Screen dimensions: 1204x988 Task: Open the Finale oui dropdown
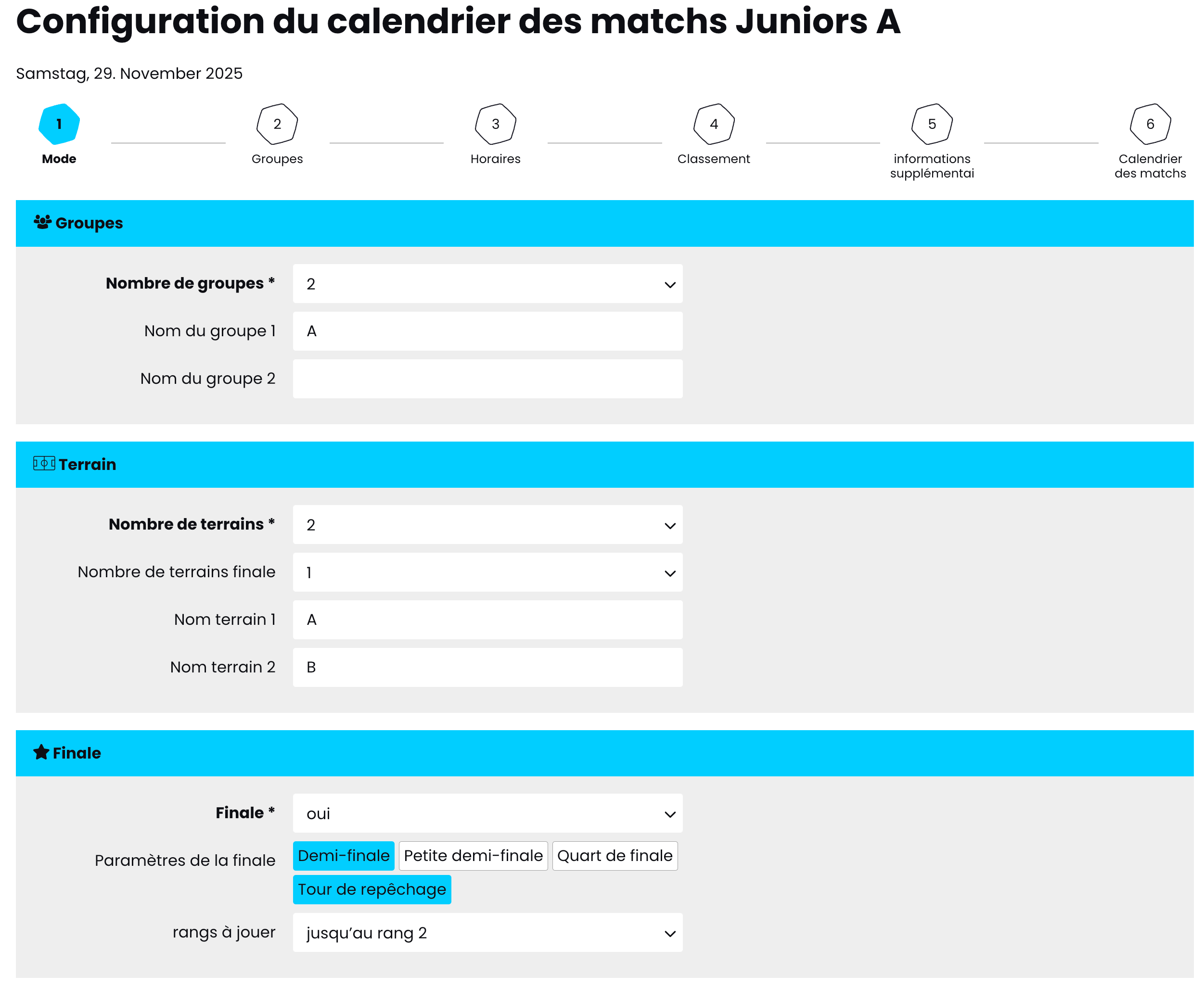pos(487,813)
